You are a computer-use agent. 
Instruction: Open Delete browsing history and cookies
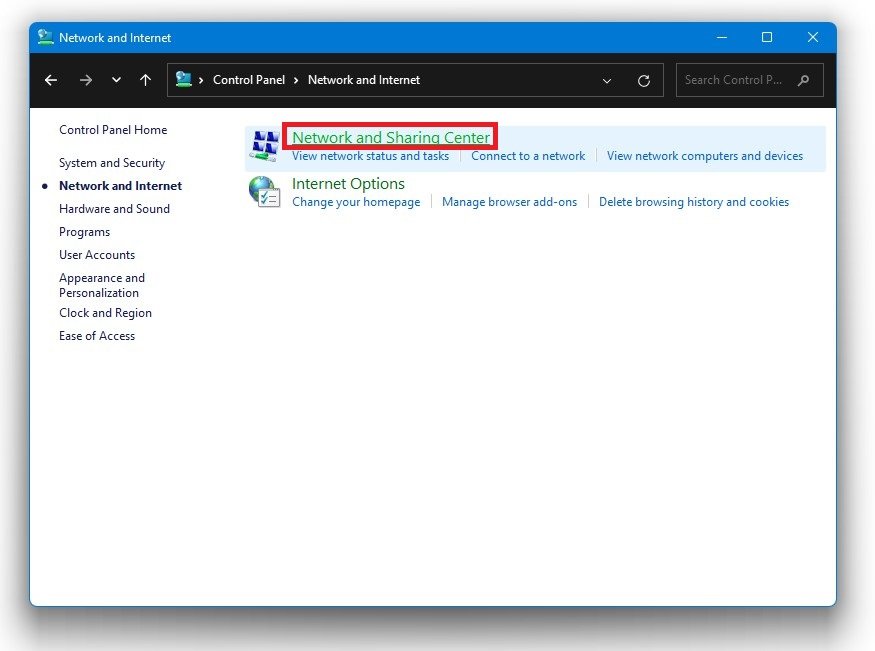pos(693,202)
